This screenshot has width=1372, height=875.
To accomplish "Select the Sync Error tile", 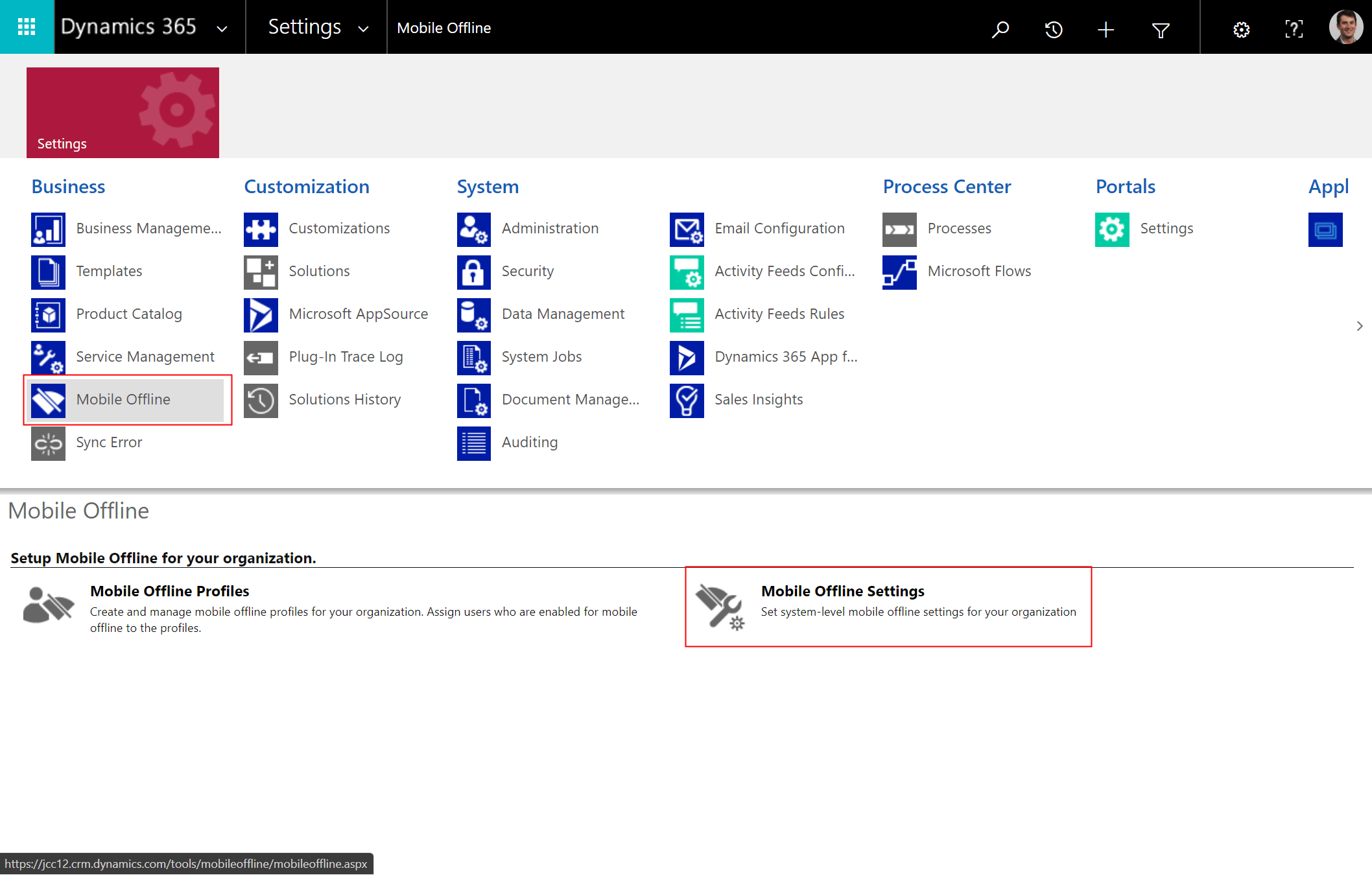I will coord(108,442).
